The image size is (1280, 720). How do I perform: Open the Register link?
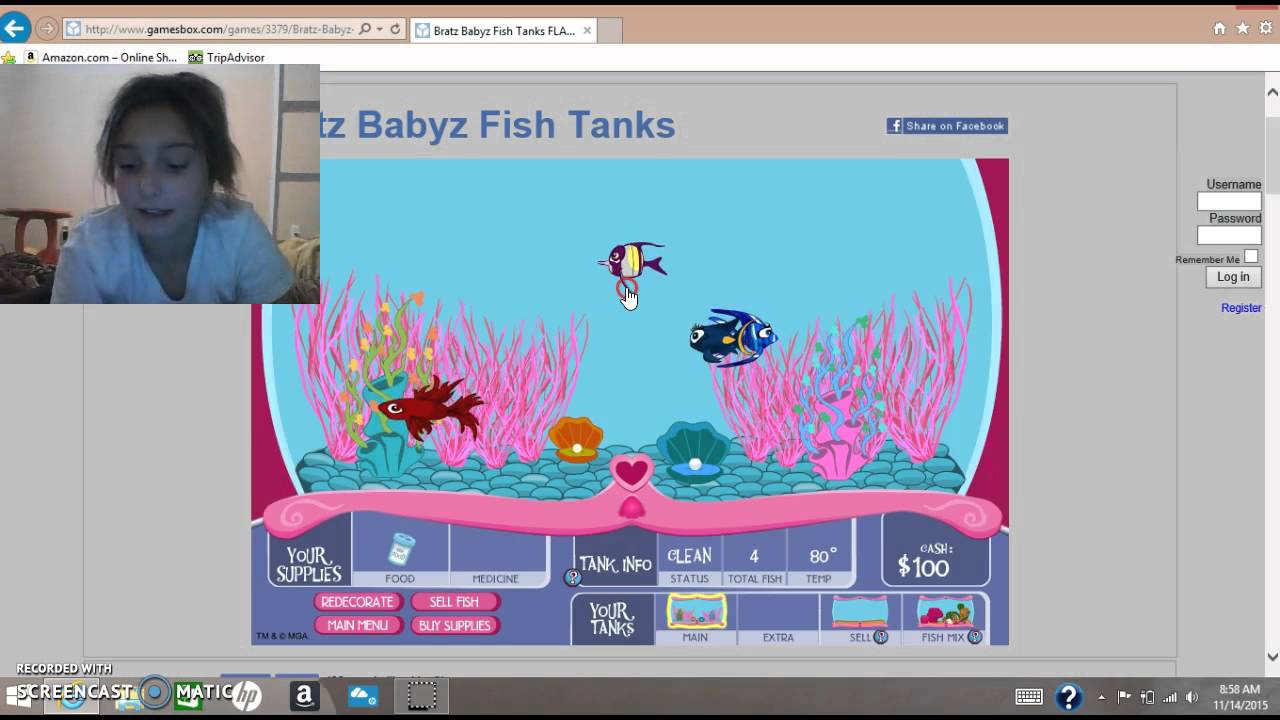[1241, 308]
